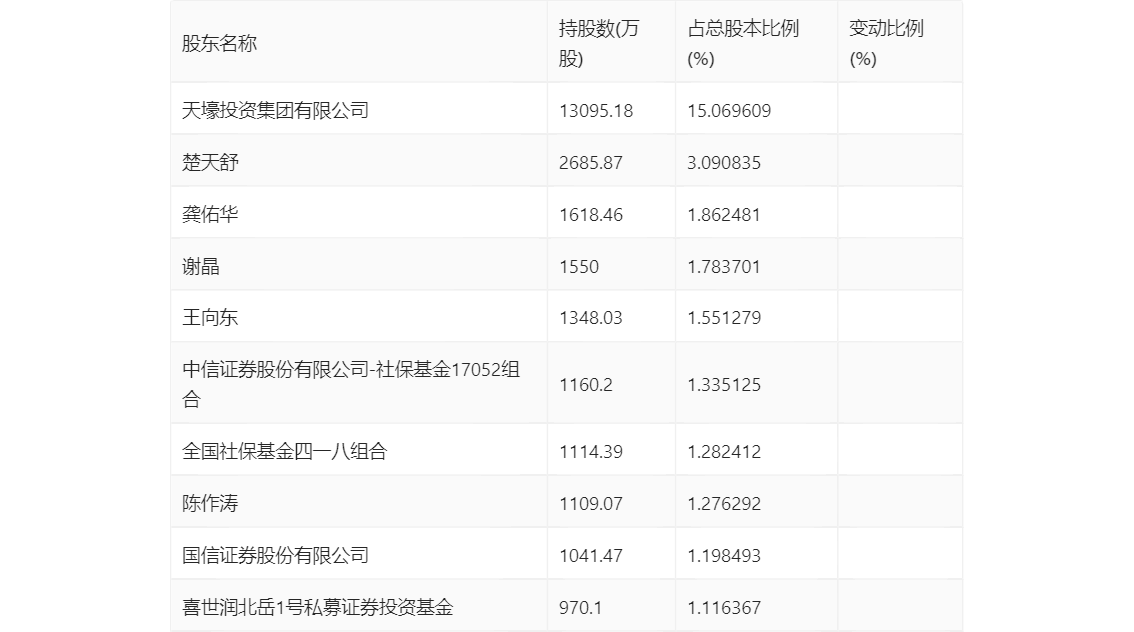Select shareholder 陈作涛
The width and height of the screenshot is (1134, 632).
click(210, 503)
